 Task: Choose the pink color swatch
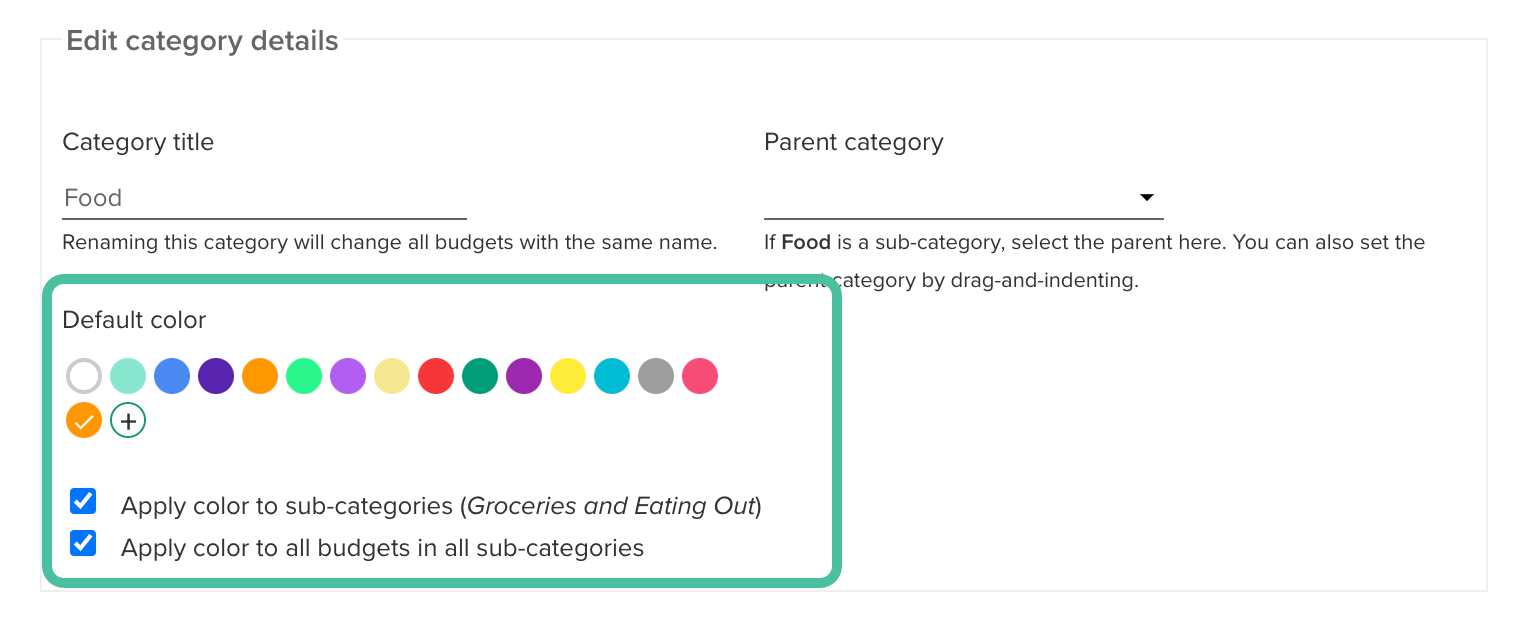click(700, 377)
